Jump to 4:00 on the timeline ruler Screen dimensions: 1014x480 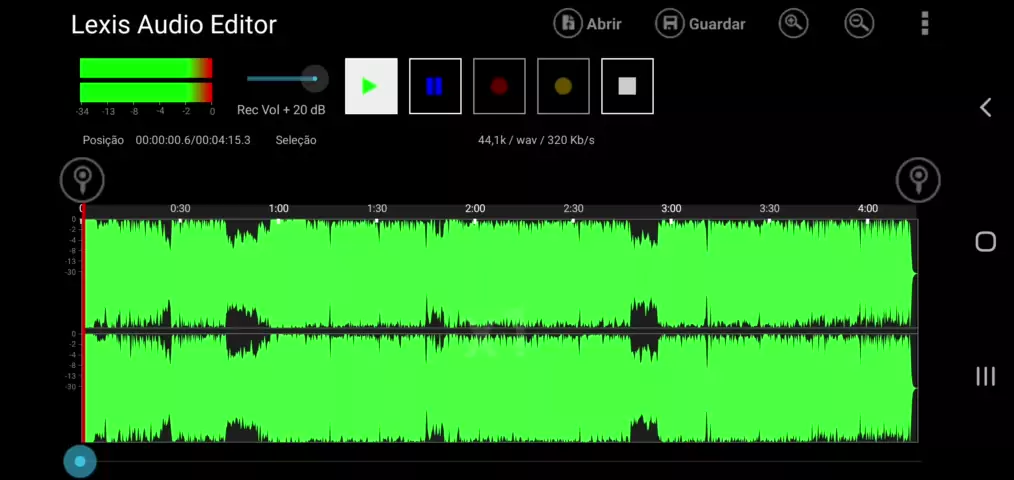(868, 208)
